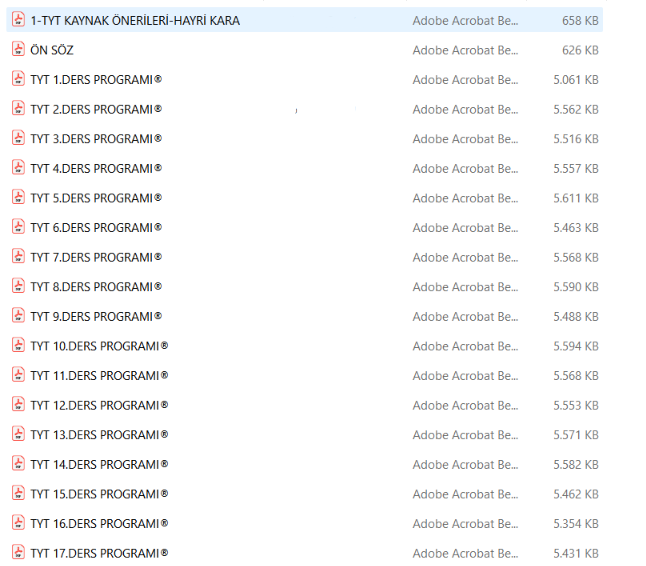The height and width of the screenshot is (566, 646).
Task: Select file name TYT 1.DERS PROGRAMI
Action: 96,80
